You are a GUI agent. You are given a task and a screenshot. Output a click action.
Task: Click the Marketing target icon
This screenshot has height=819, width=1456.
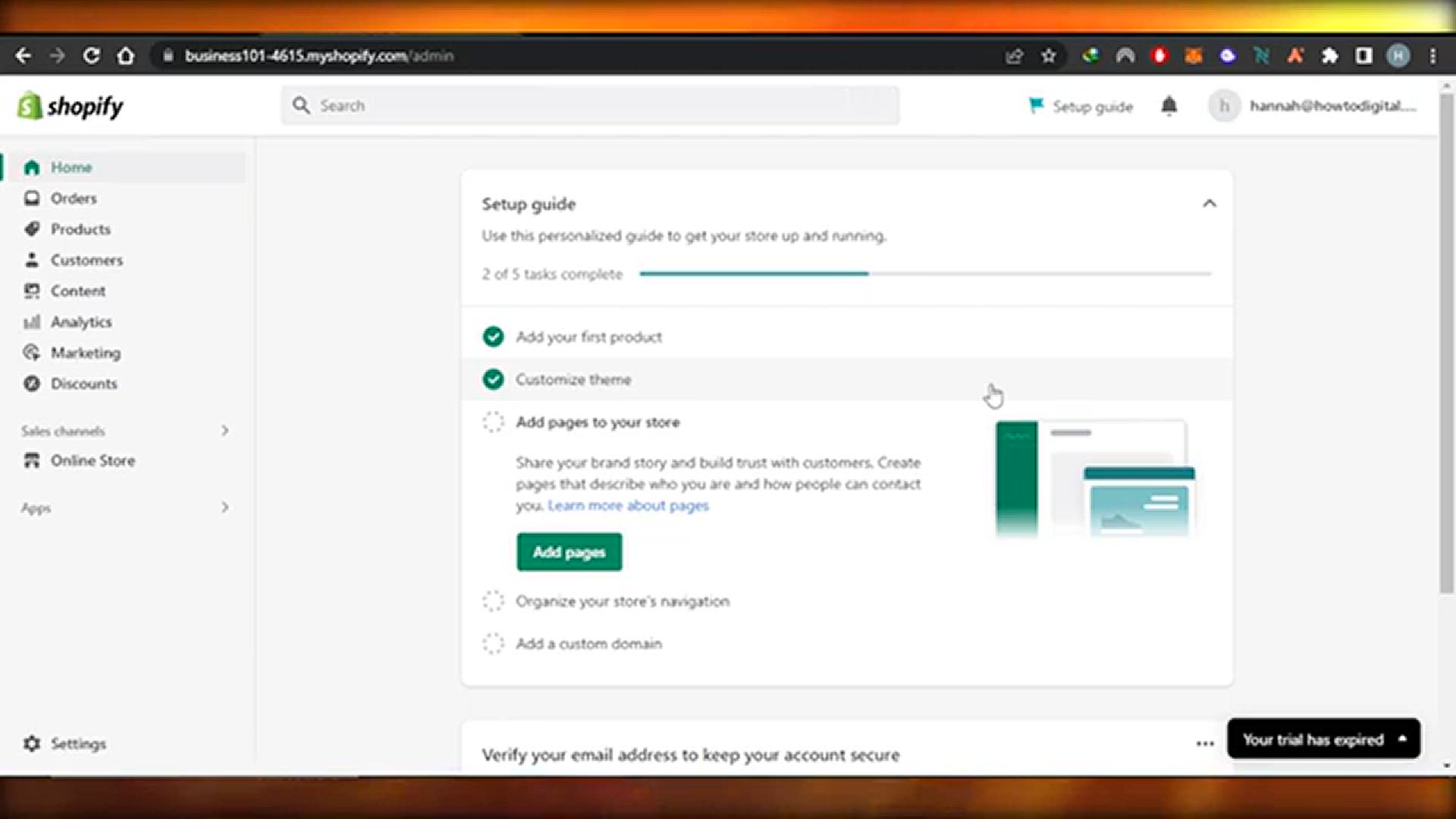coord(32,353)
